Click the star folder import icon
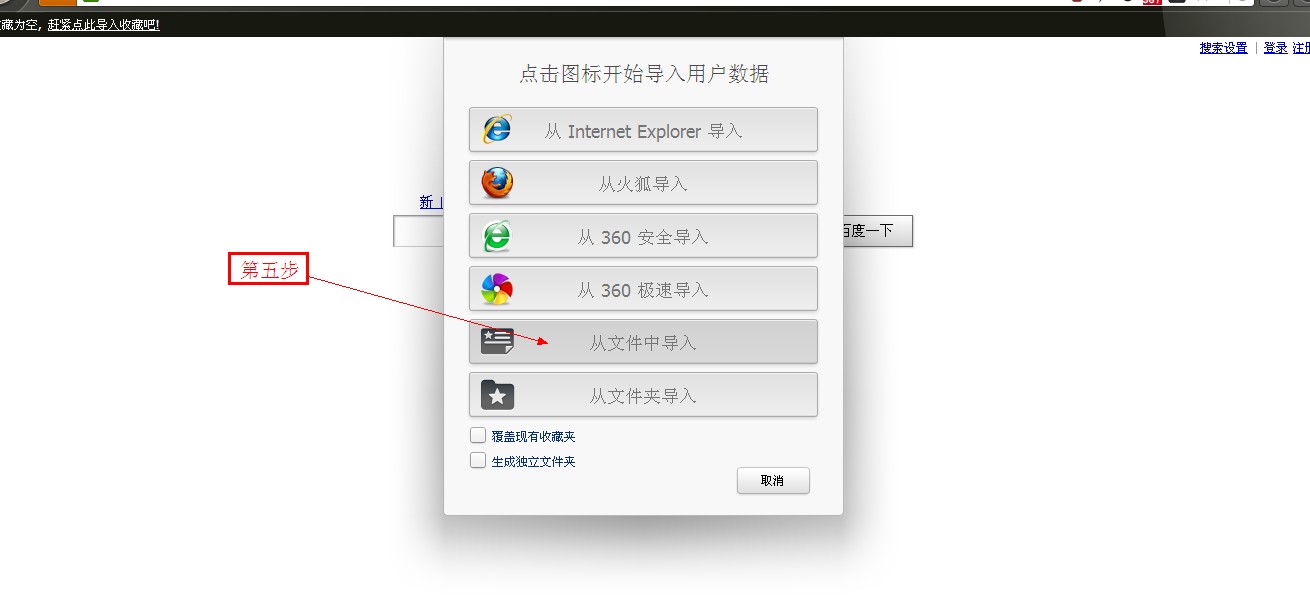1310x606 pixels. [497, 395]
